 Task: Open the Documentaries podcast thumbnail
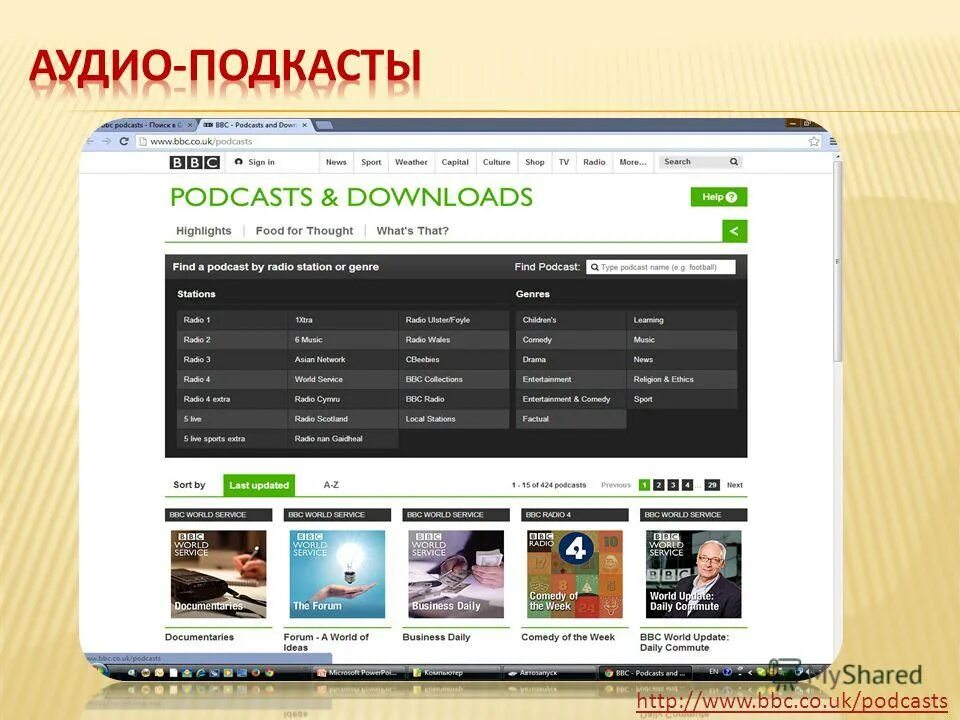pyautogui.click(x=219, y=574)
